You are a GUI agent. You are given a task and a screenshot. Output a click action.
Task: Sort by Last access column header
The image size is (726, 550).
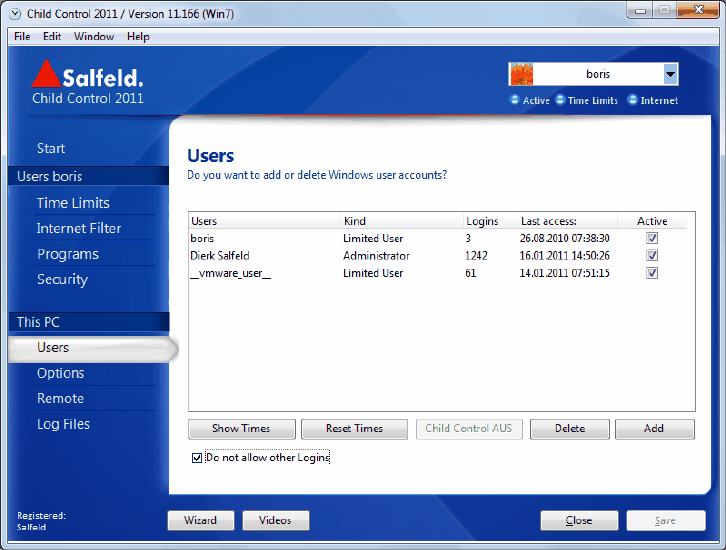[x=567, y=221]
